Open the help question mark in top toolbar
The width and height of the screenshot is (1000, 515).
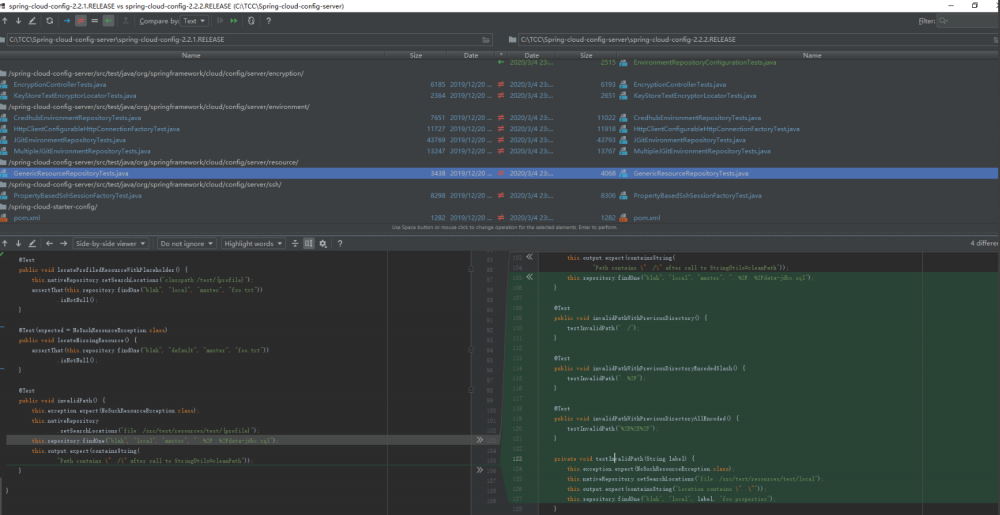[268, 20]
